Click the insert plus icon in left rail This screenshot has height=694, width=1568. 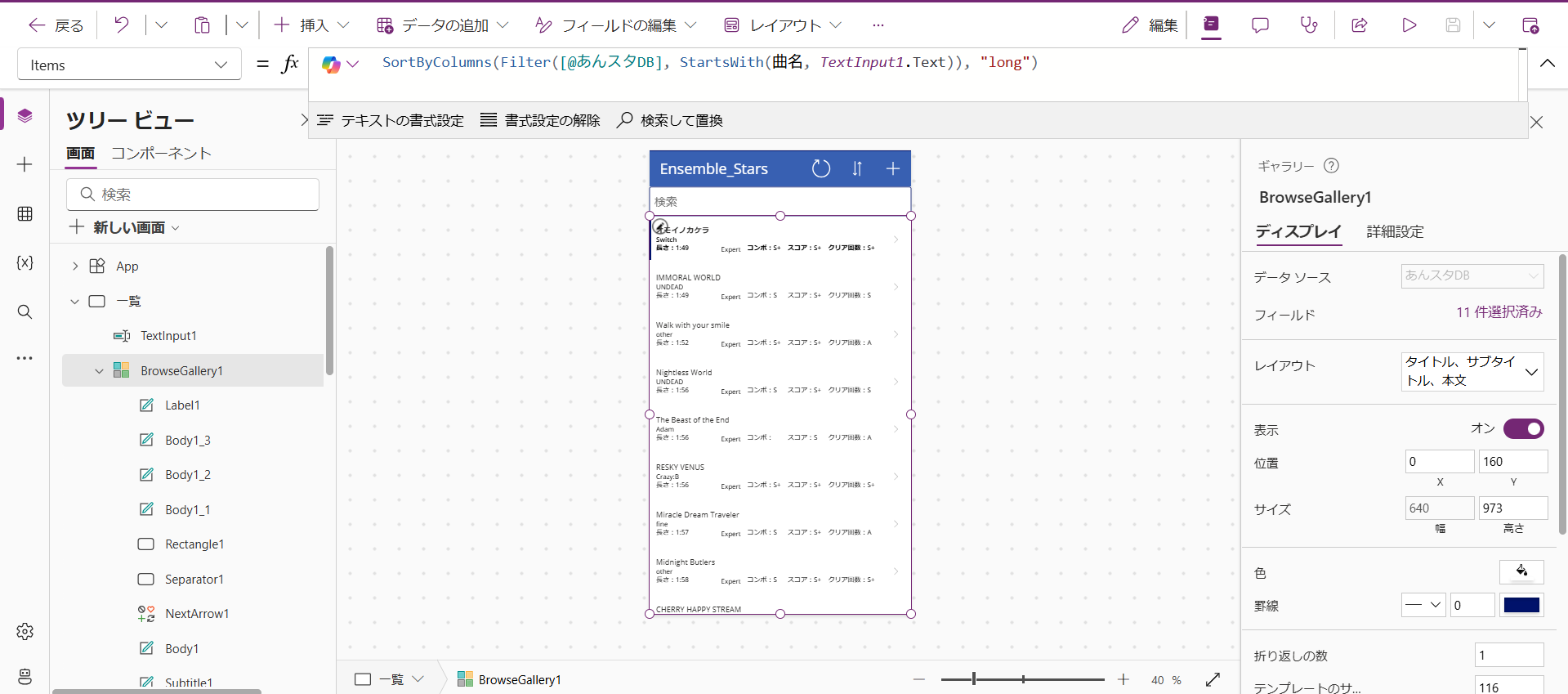(25, 164)
